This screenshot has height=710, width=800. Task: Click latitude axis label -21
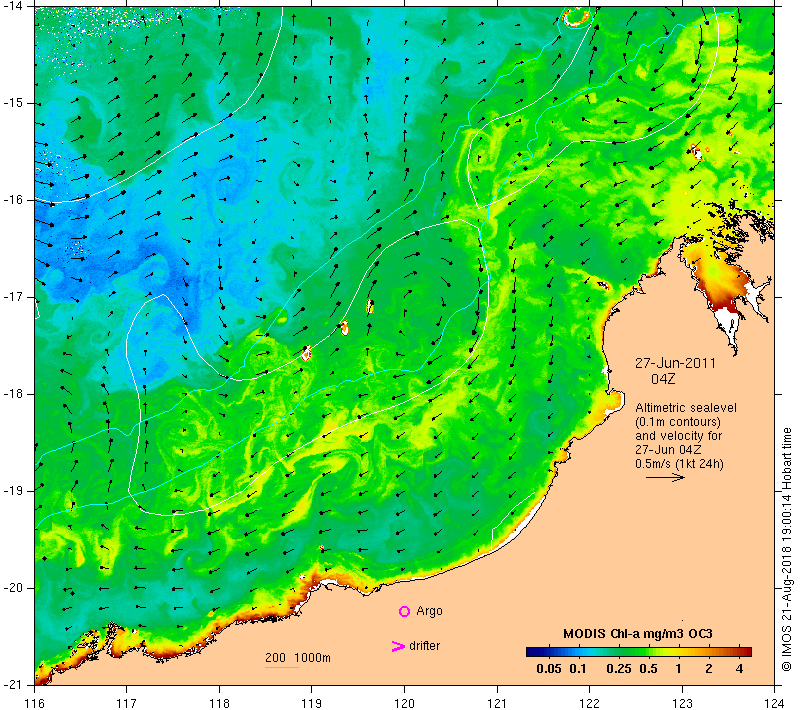click(12, 684)
